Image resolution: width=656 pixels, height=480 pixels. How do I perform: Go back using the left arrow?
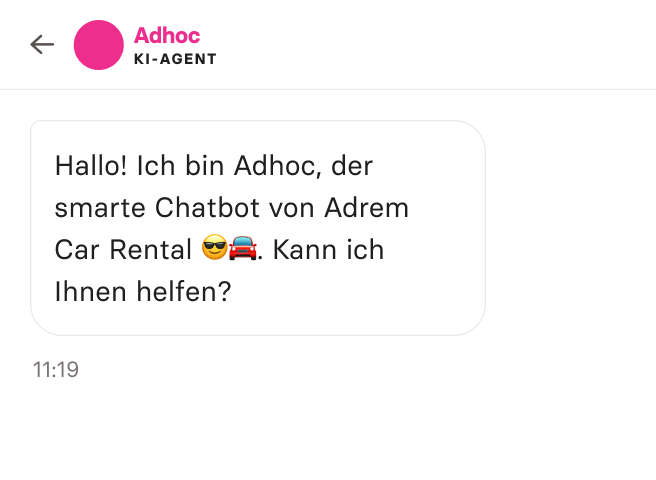tap(42, 45)
